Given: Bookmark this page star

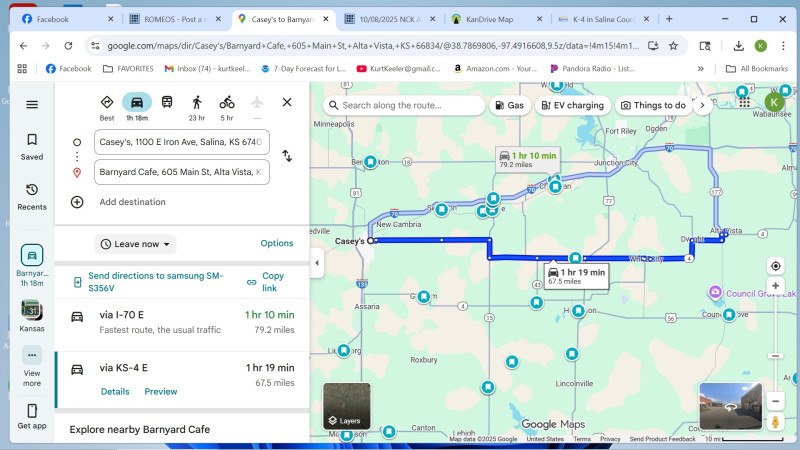Looking at the screenshot, I should pyautogui.click(x=673, y=46).
